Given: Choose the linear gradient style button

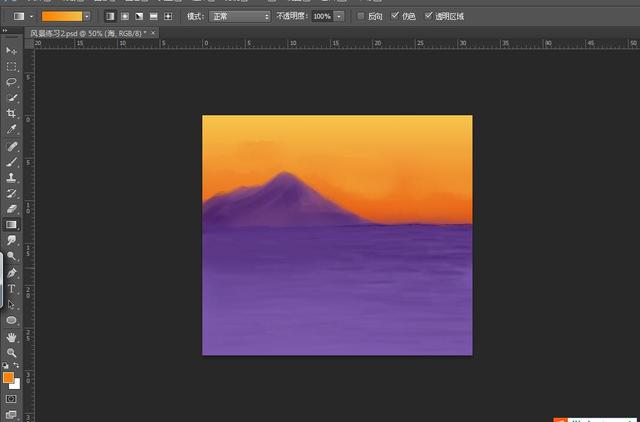Looking at the screenshot, I should click(110, 17).
